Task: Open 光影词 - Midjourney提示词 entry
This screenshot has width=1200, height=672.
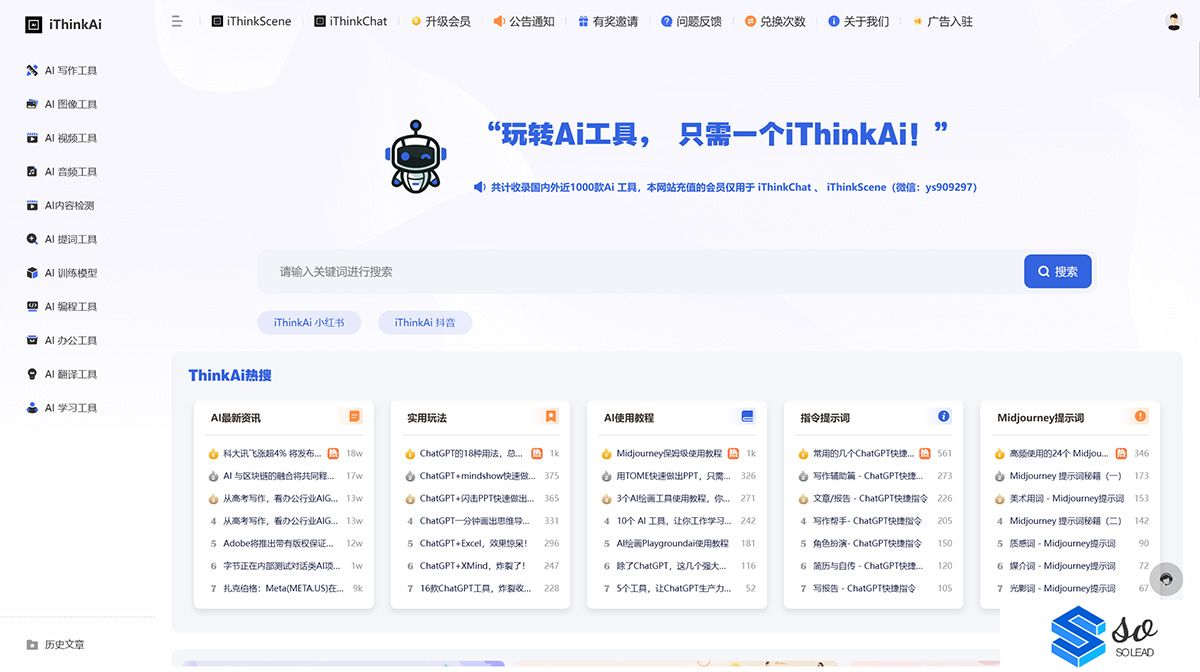Action: (1063, 589)
